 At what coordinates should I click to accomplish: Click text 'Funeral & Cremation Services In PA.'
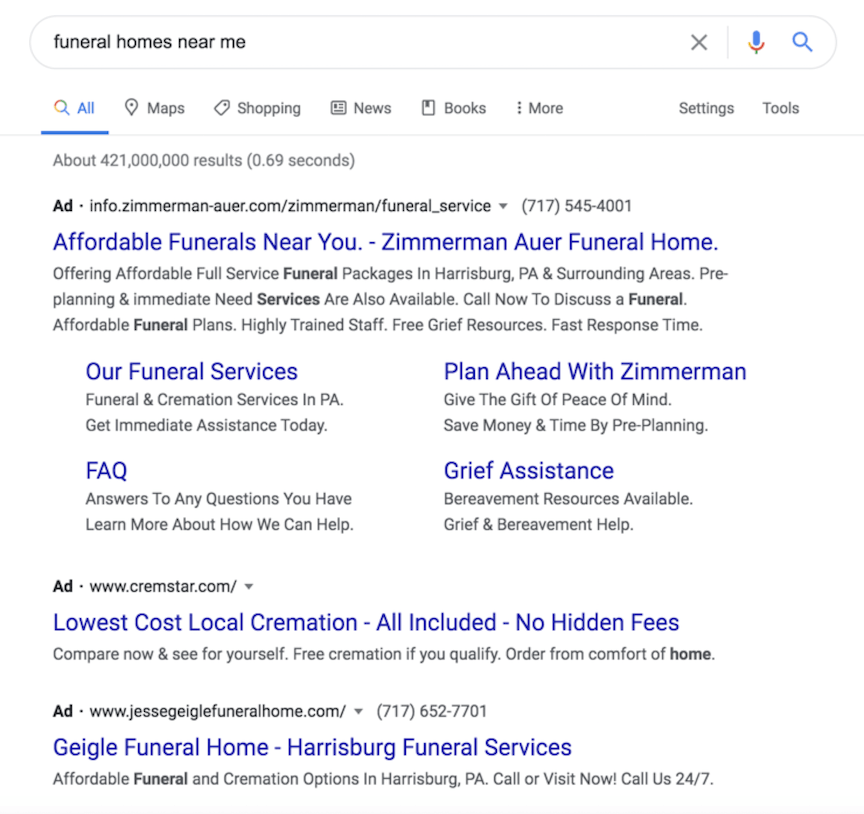click(x=214, y=400)
